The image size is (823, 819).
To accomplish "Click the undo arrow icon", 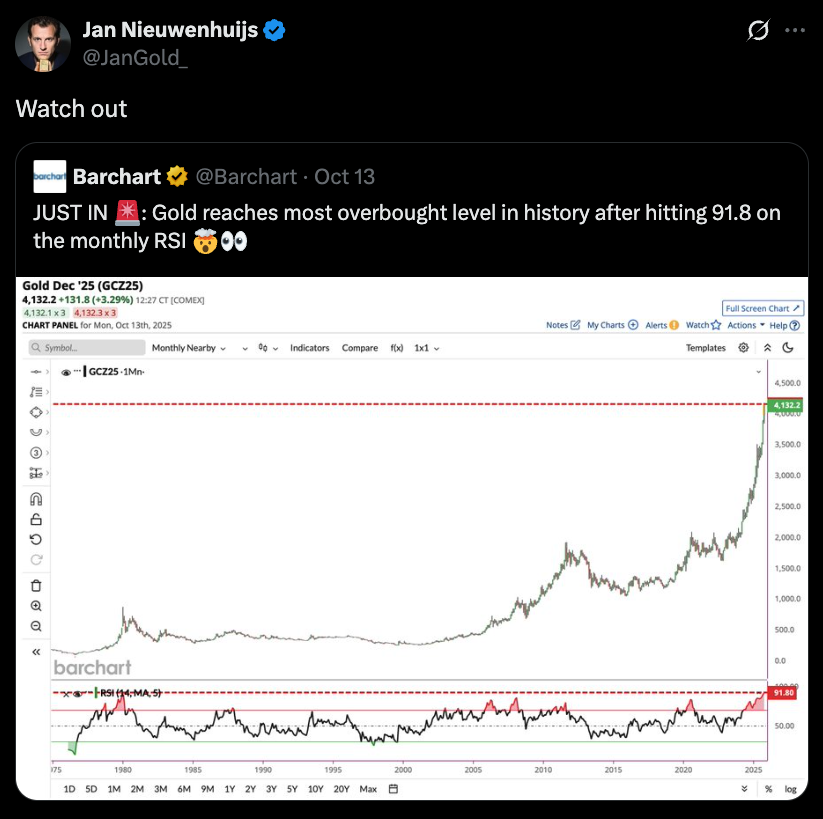I will [x=37, y=539].
